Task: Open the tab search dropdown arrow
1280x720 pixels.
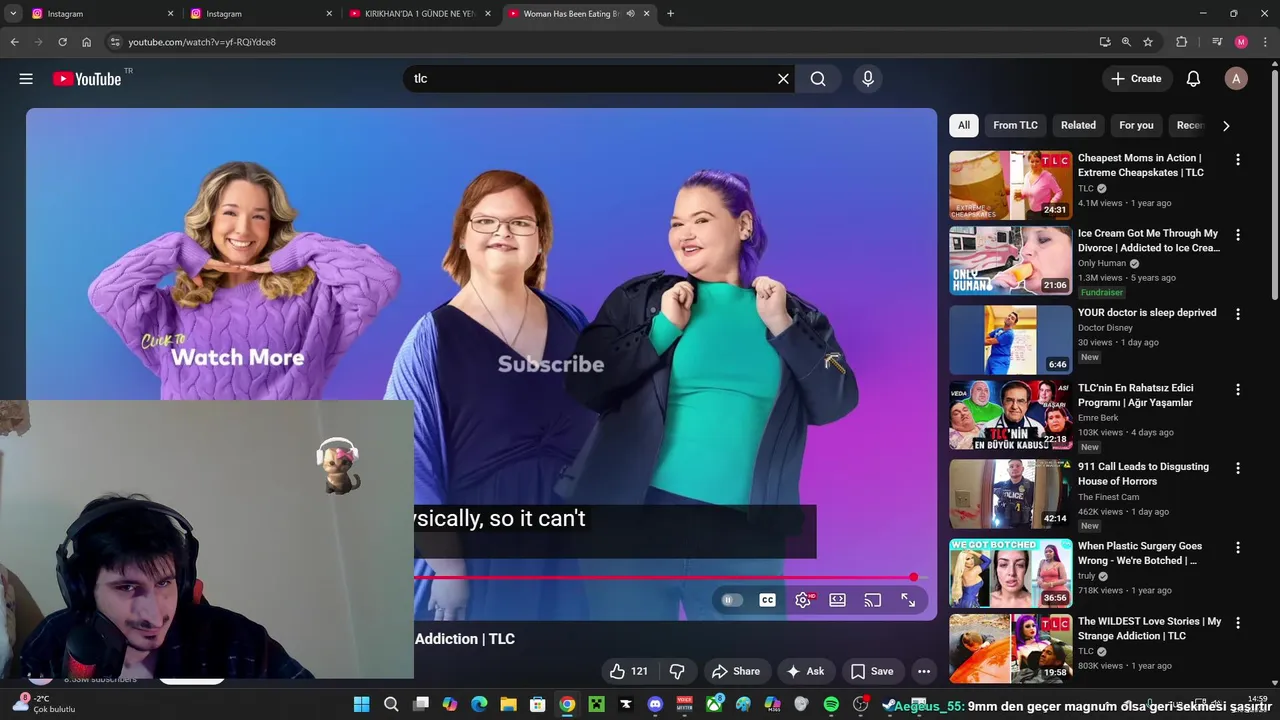Action: [13, 14]
